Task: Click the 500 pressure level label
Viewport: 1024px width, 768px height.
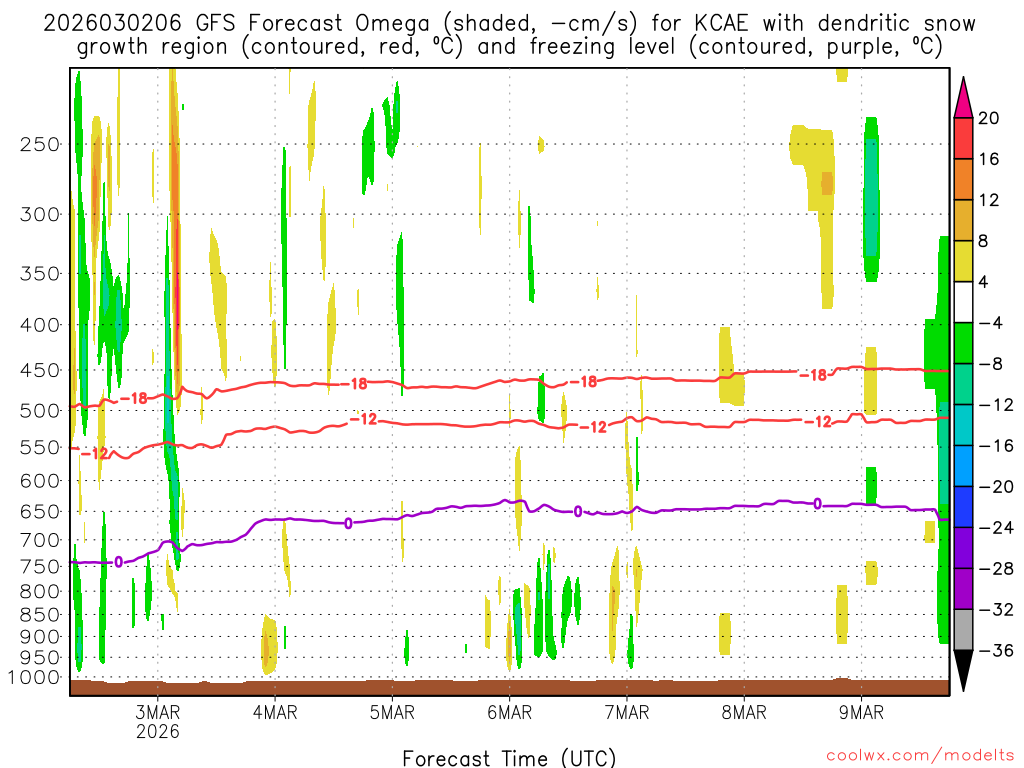Action: [x=40, y=411]
